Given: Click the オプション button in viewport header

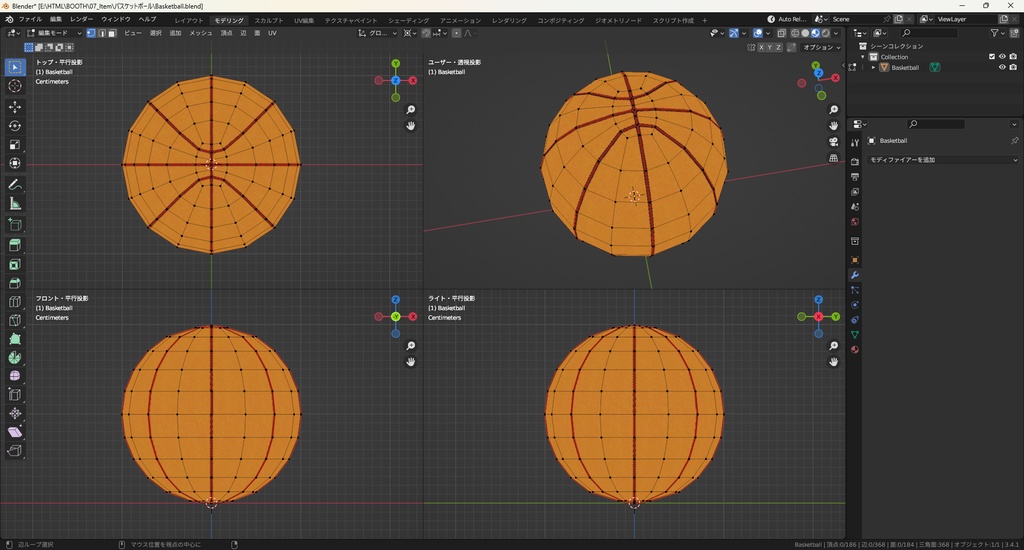Looking at the screenshot, I should tap(820, 47).
